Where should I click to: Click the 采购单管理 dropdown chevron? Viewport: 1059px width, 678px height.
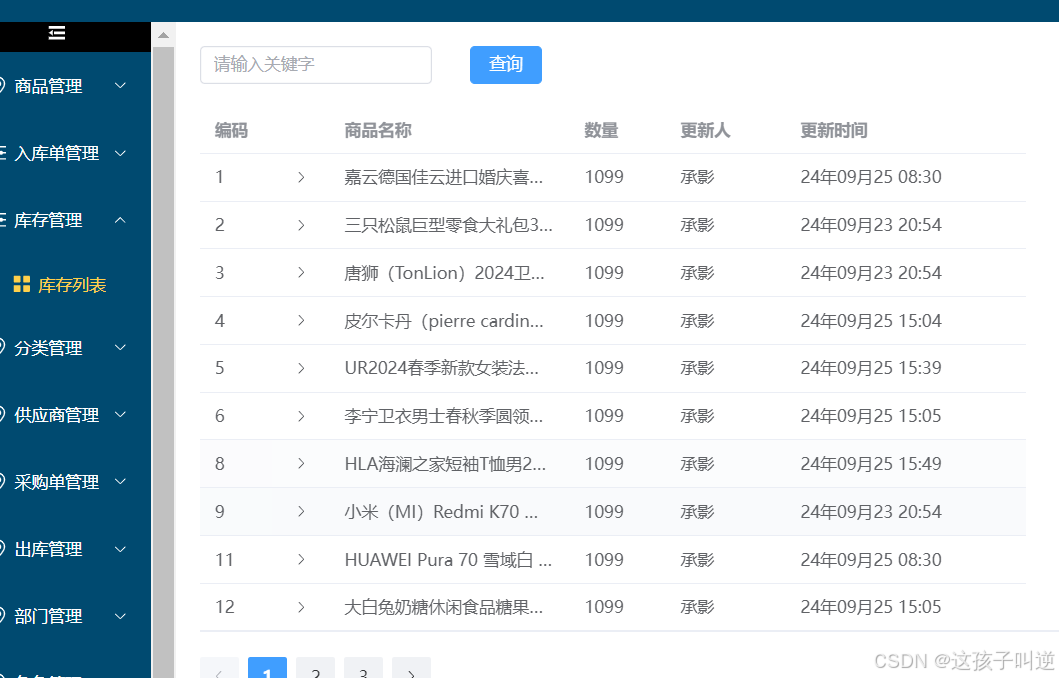[x=120, y=481]
